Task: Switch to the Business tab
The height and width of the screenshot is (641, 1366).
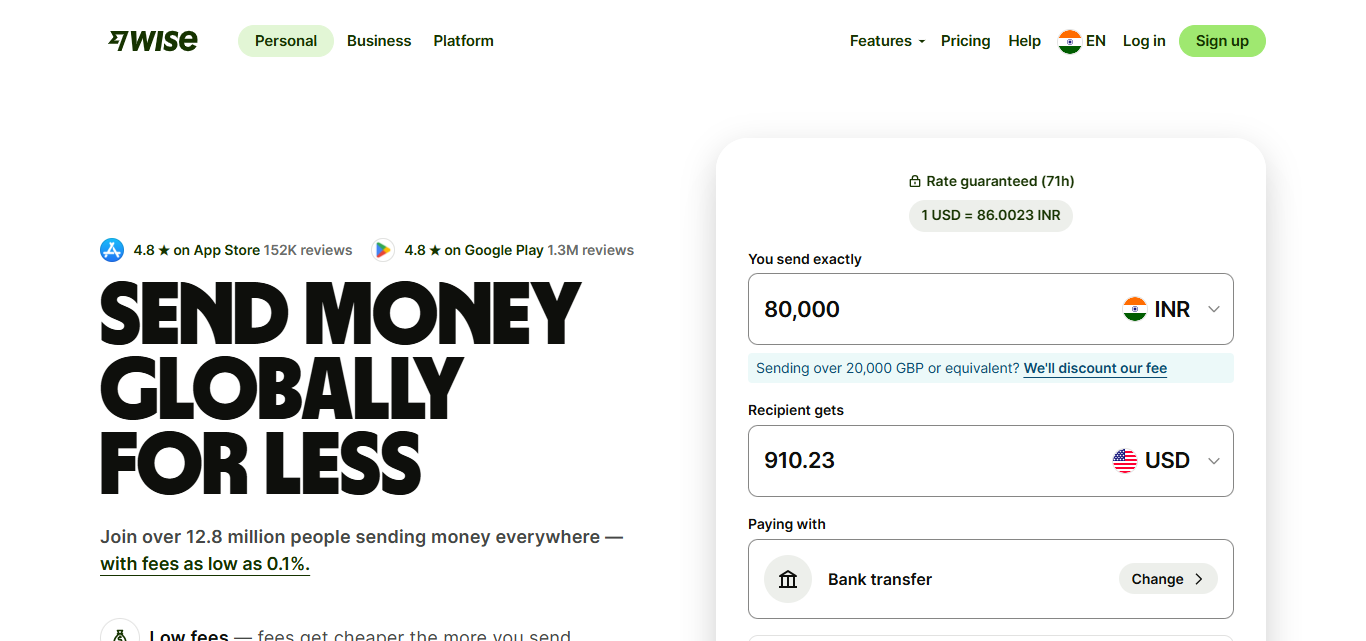Action: (x=379, y=41)
